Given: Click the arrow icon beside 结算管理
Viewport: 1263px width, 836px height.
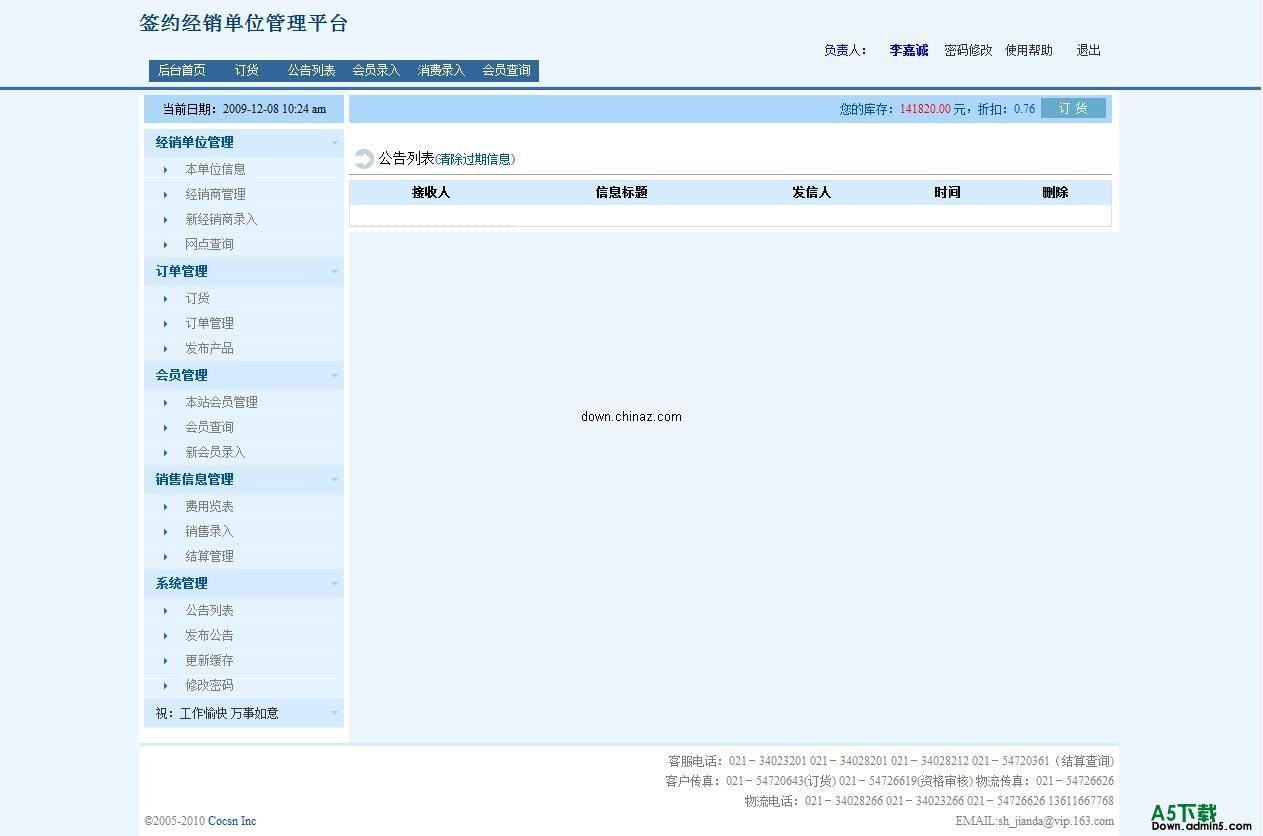Looking at the screenshot, I should coord(165,556).
